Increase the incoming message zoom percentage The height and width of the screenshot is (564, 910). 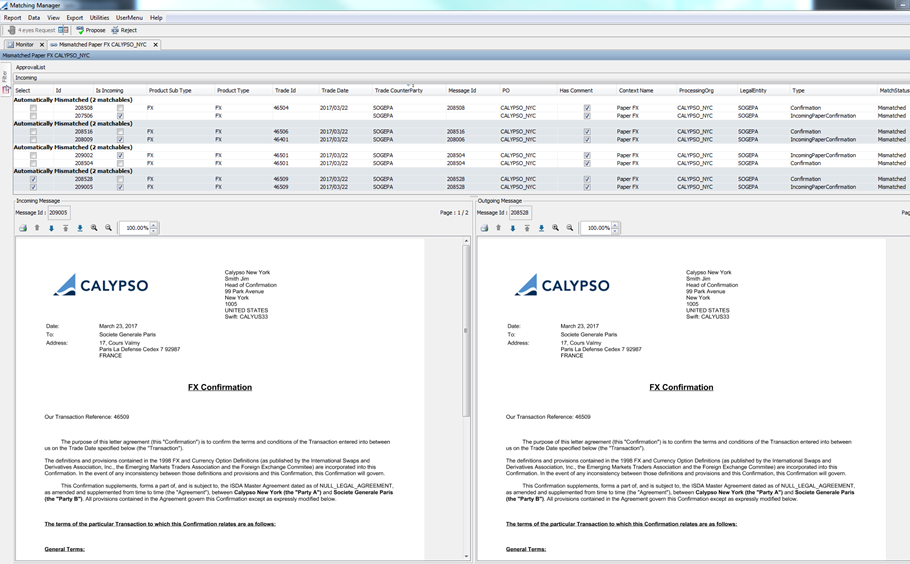click(154, 225)
